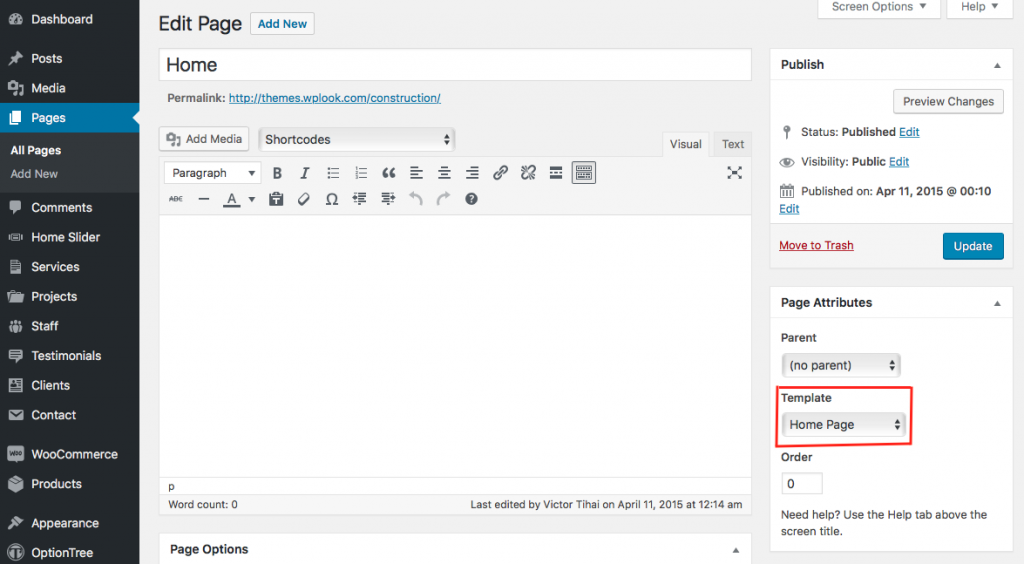Click the page title field containing Home
Viewport: 1024px width, 564px height.
[x=455, y=65]
